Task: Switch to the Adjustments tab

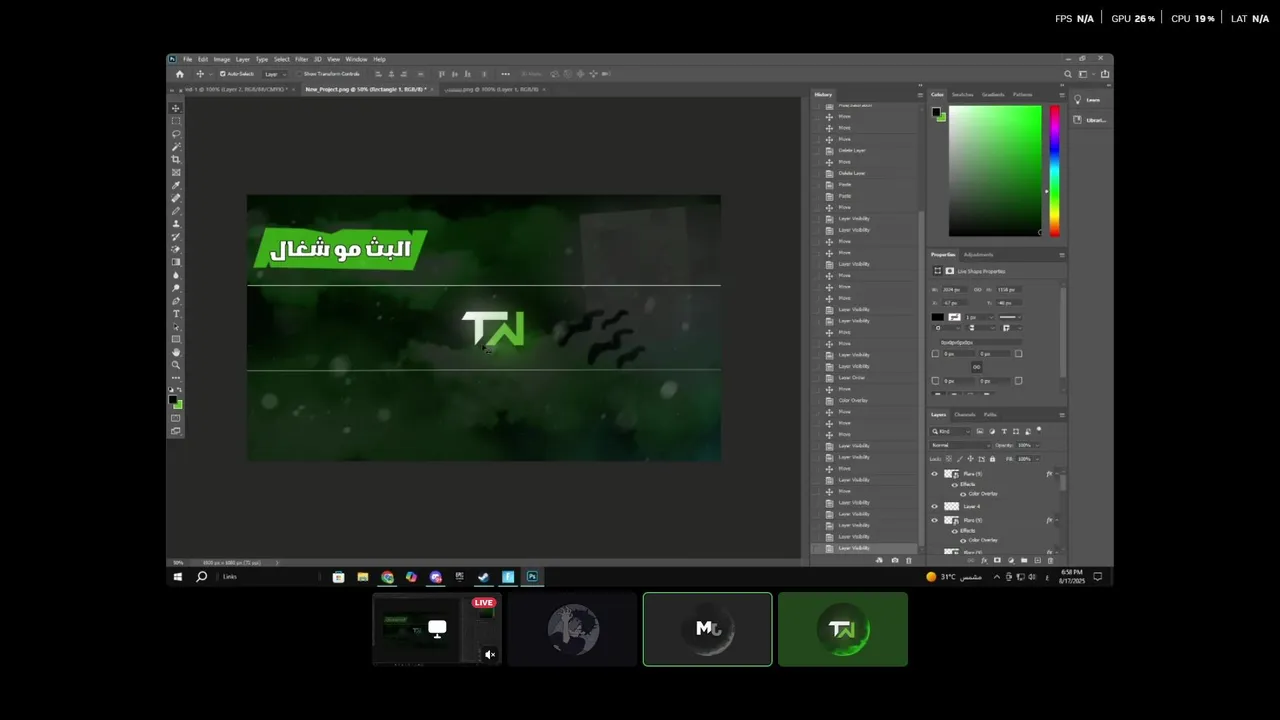Action: pos(978,255)
